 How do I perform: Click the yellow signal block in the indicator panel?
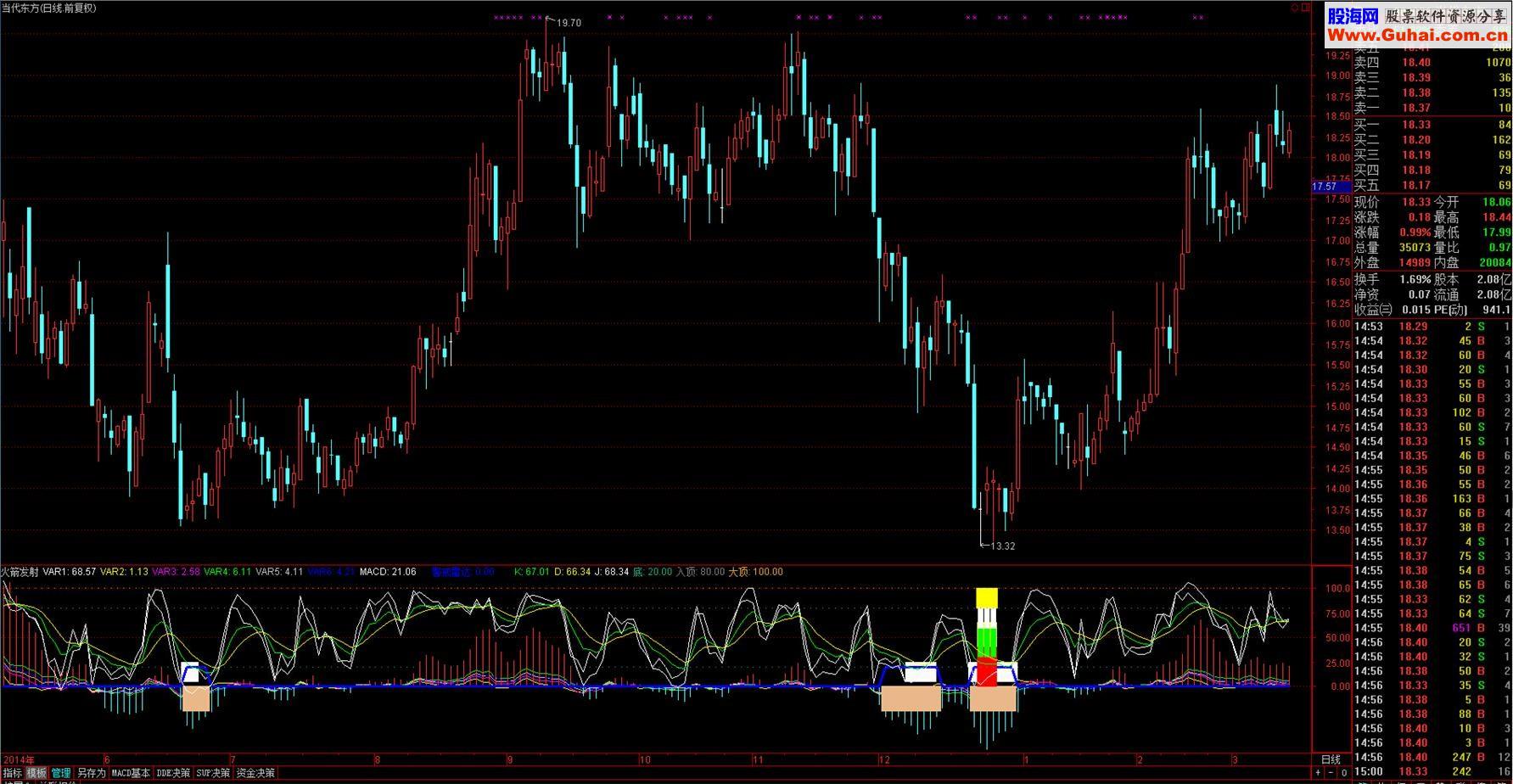pyautogui.click(x=987, y=598)
